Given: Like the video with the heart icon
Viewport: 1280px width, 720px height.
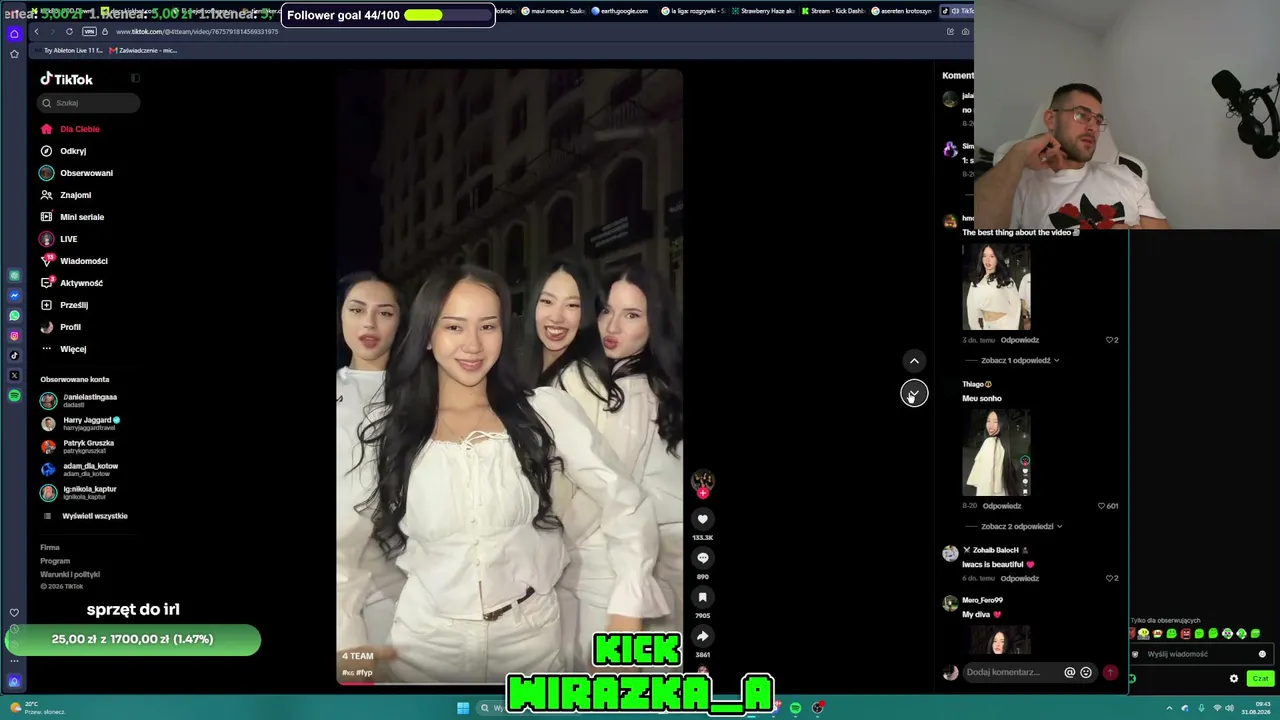Looking at the screenshot, I should pos(703,519).
